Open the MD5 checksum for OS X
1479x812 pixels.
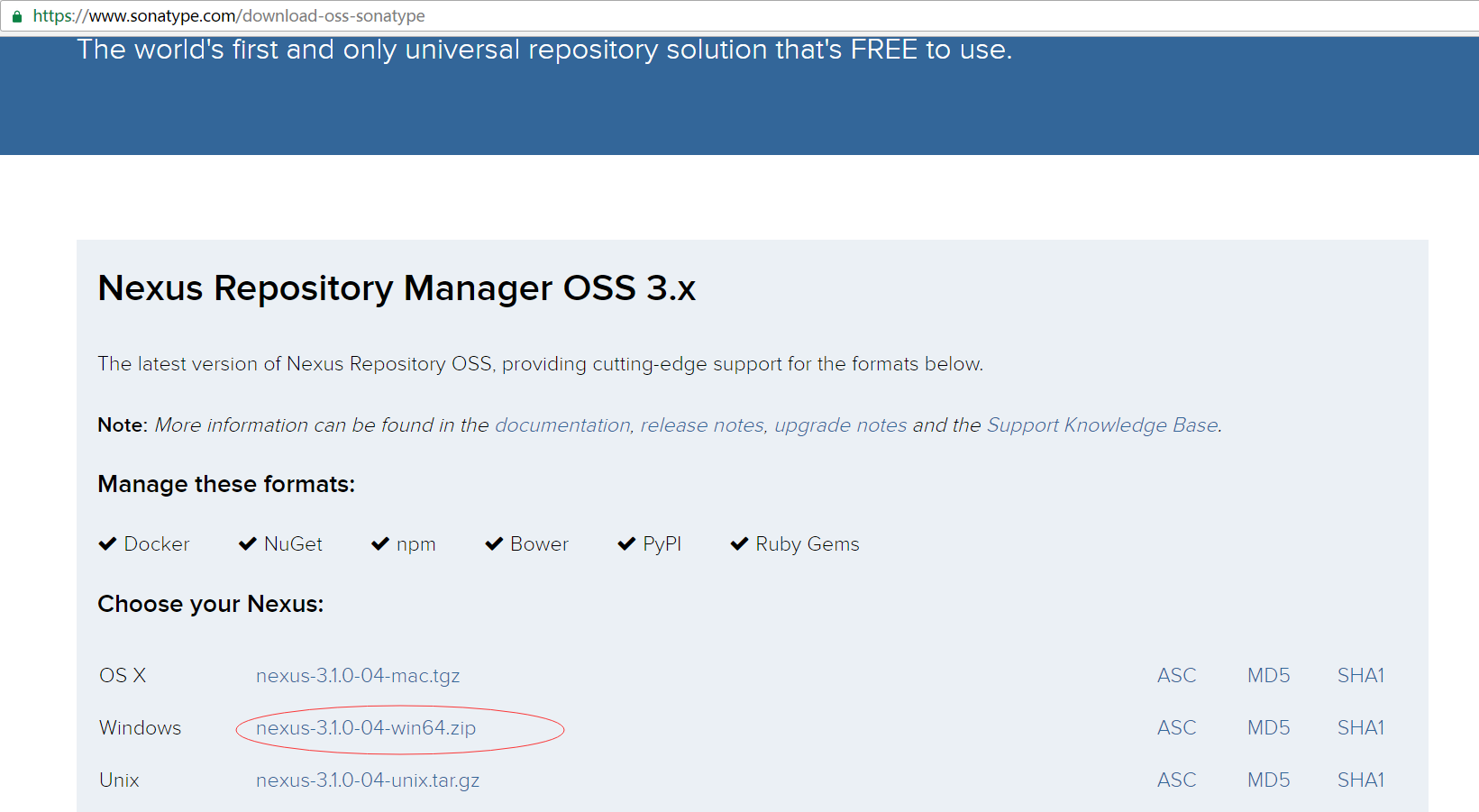(x=1269, y=676)
